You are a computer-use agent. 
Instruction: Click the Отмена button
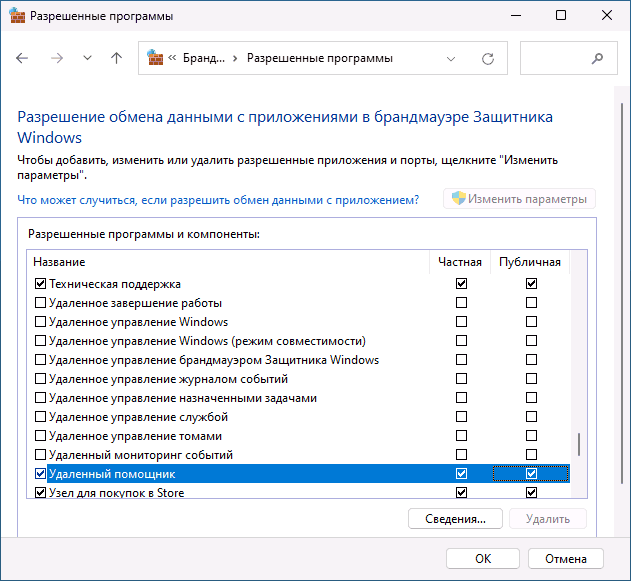(x=565, y=558)
